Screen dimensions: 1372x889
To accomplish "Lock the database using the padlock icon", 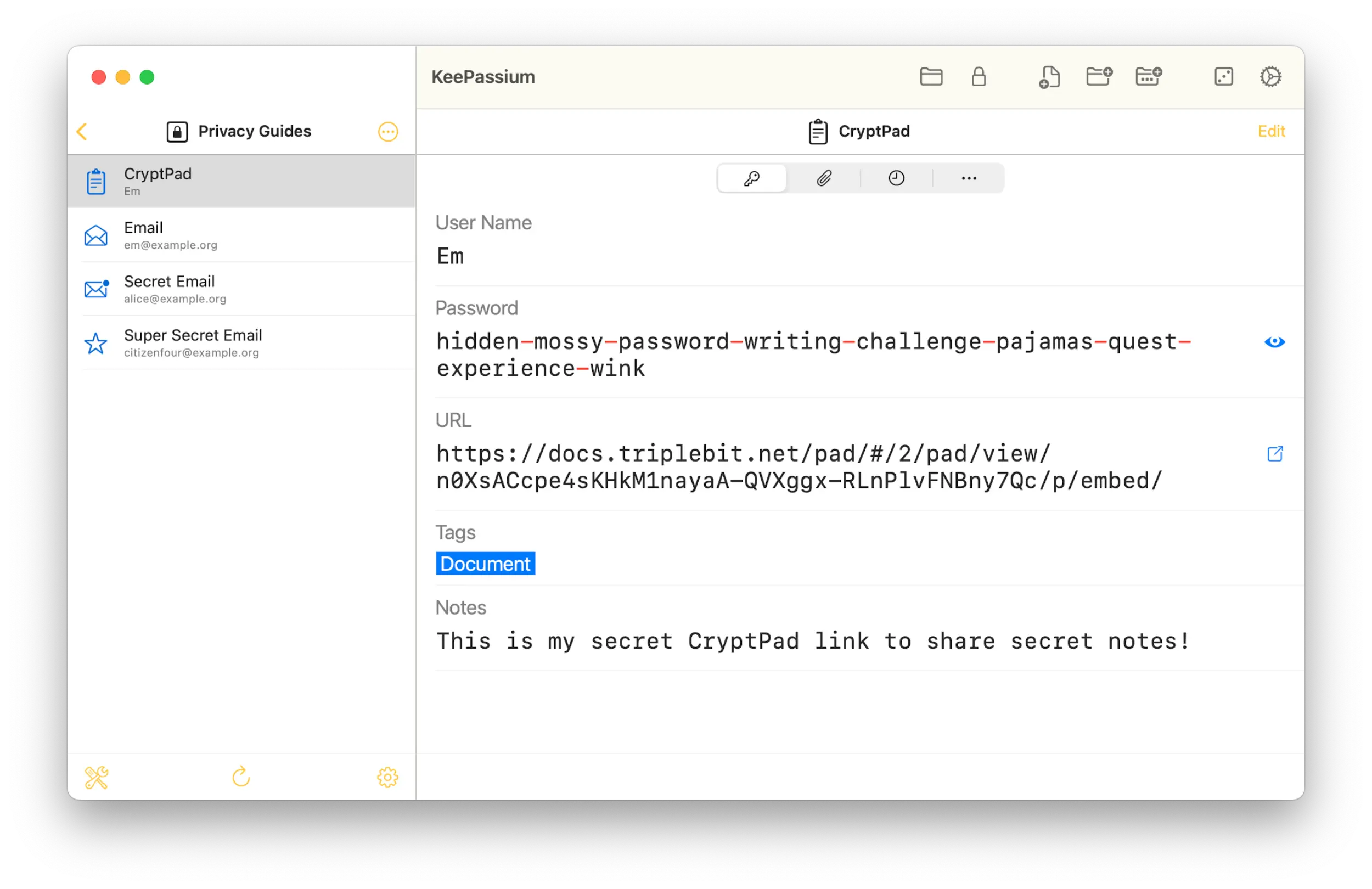I will (979, 77).
